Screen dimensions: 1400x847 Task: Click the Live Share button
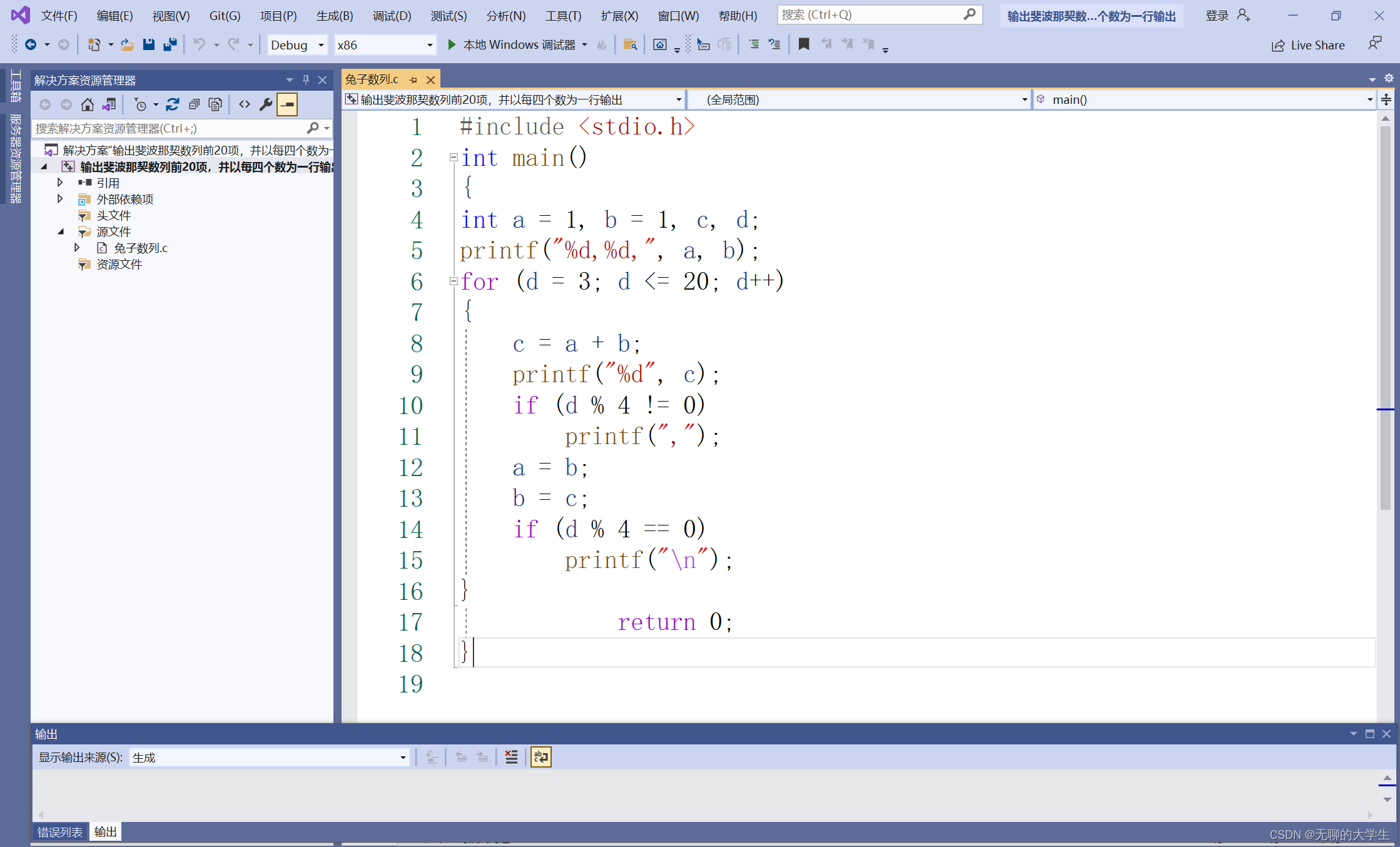click(x=1309, y=45)
